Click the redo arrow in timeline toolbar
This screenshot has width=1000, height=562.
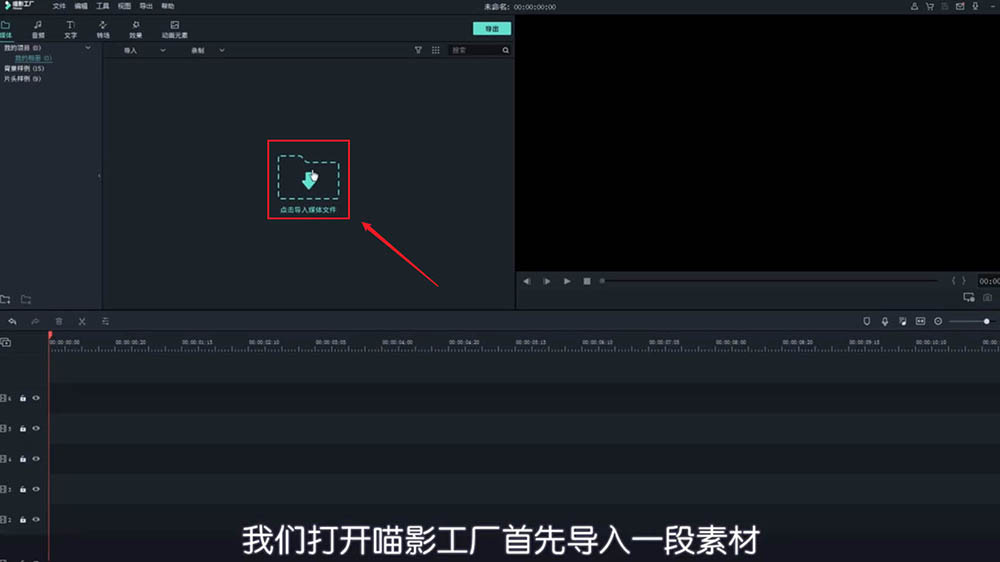[35, 322]
